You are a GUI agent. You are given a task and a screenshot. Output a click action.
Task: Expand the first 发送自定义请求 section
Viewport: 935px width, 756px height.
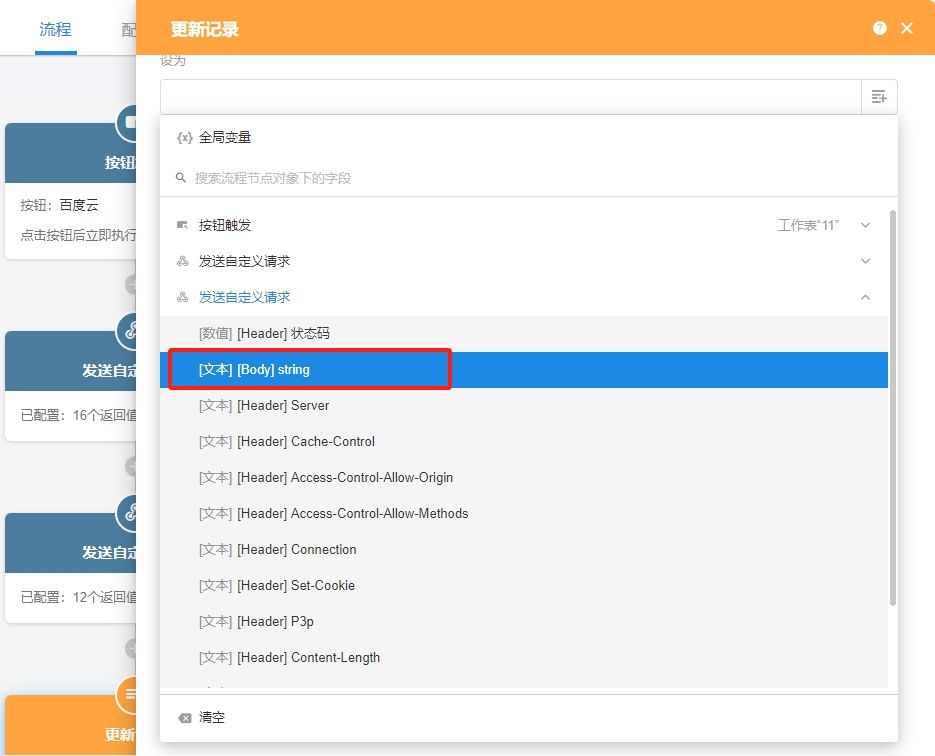pyautogui.click(x=865, y=261)
